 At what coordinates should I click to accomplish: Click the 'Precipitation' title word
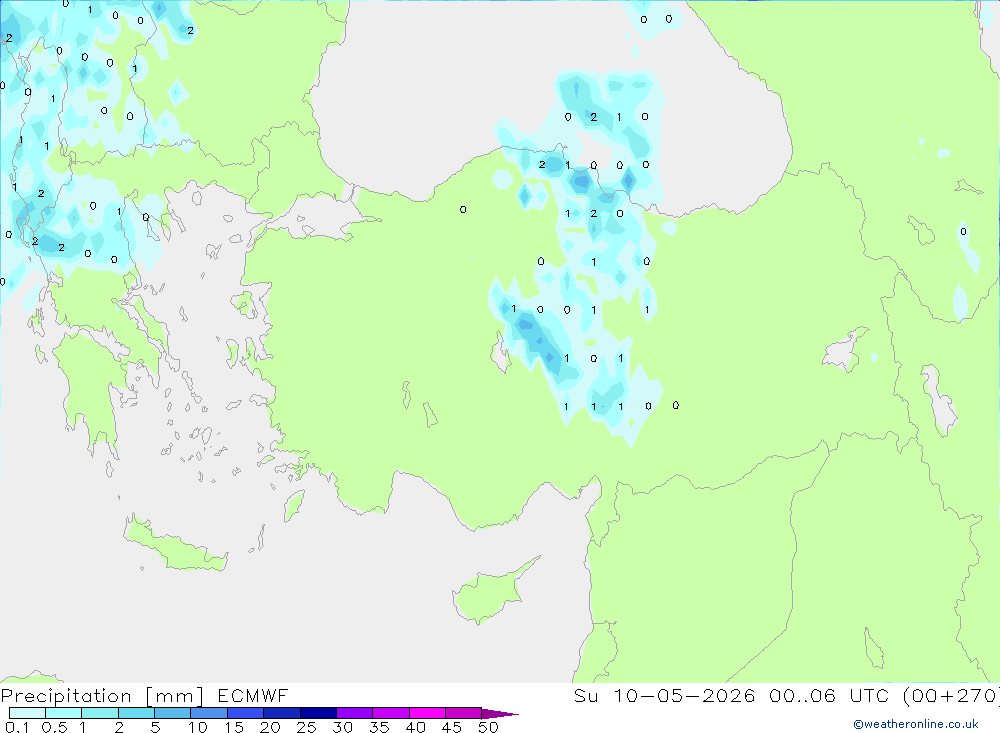click(x=66, y=696)
